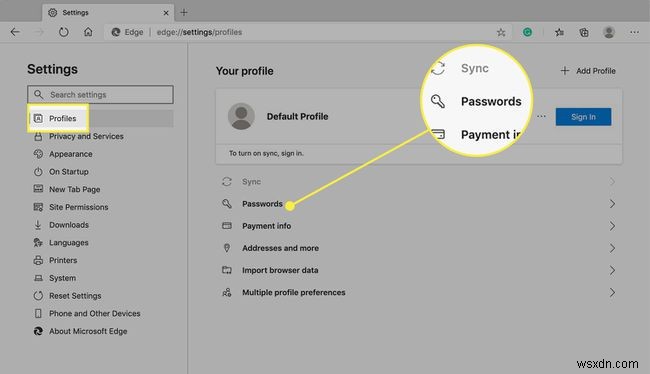Click 'To turn on sync, sign in.' text

[266, 153]
